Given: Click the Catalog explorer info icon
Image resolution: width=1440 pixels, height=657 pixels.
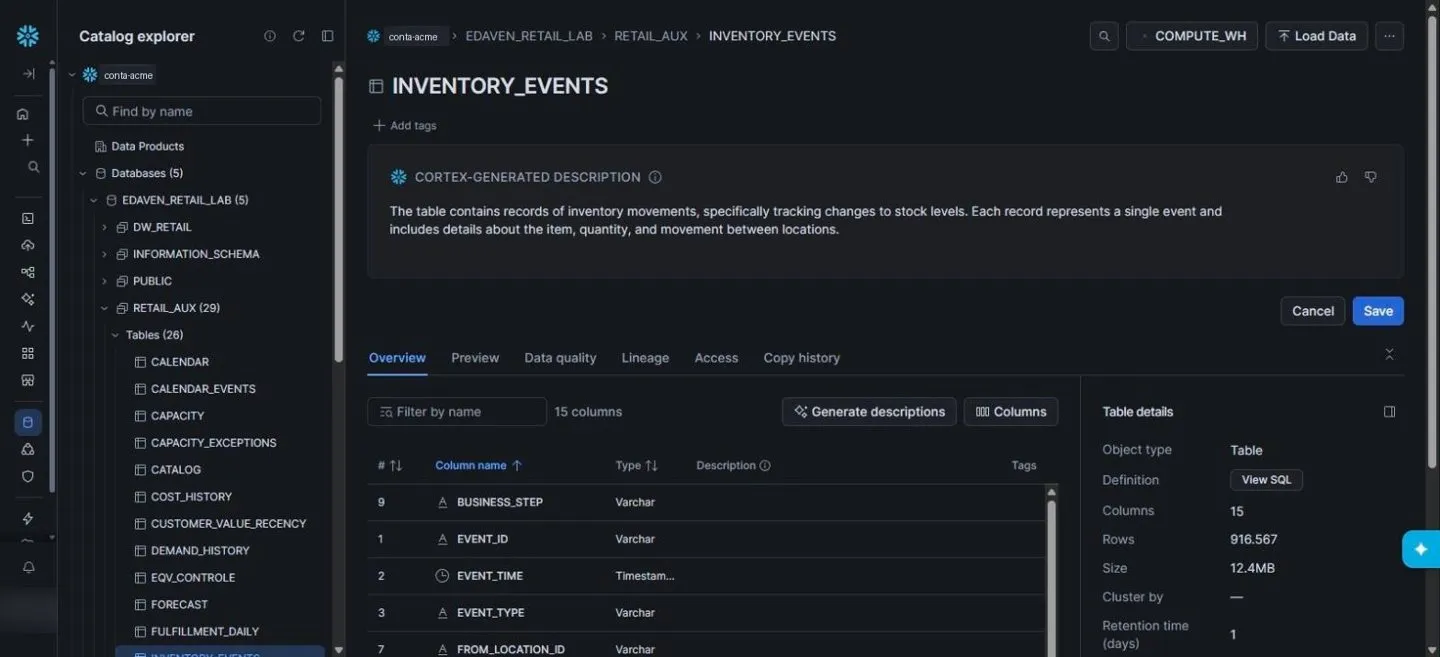Looking at the screenshot, I should pyautogui.click(x=270, y=36).
